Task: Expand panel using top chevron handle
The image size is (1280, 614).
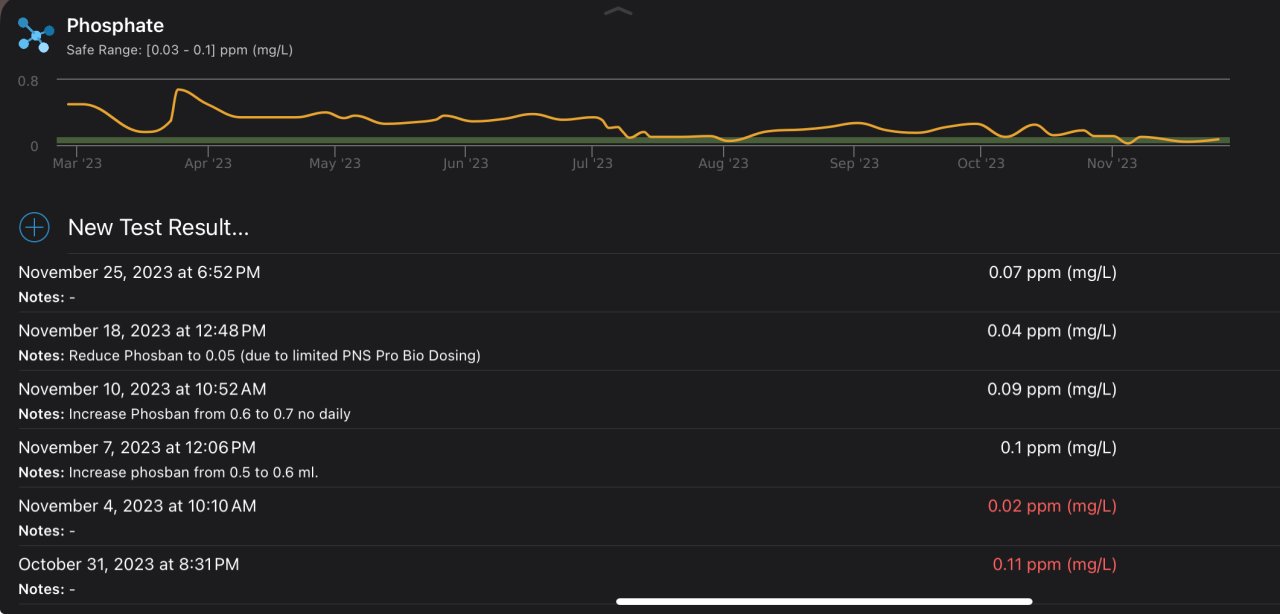Action: 619,11
